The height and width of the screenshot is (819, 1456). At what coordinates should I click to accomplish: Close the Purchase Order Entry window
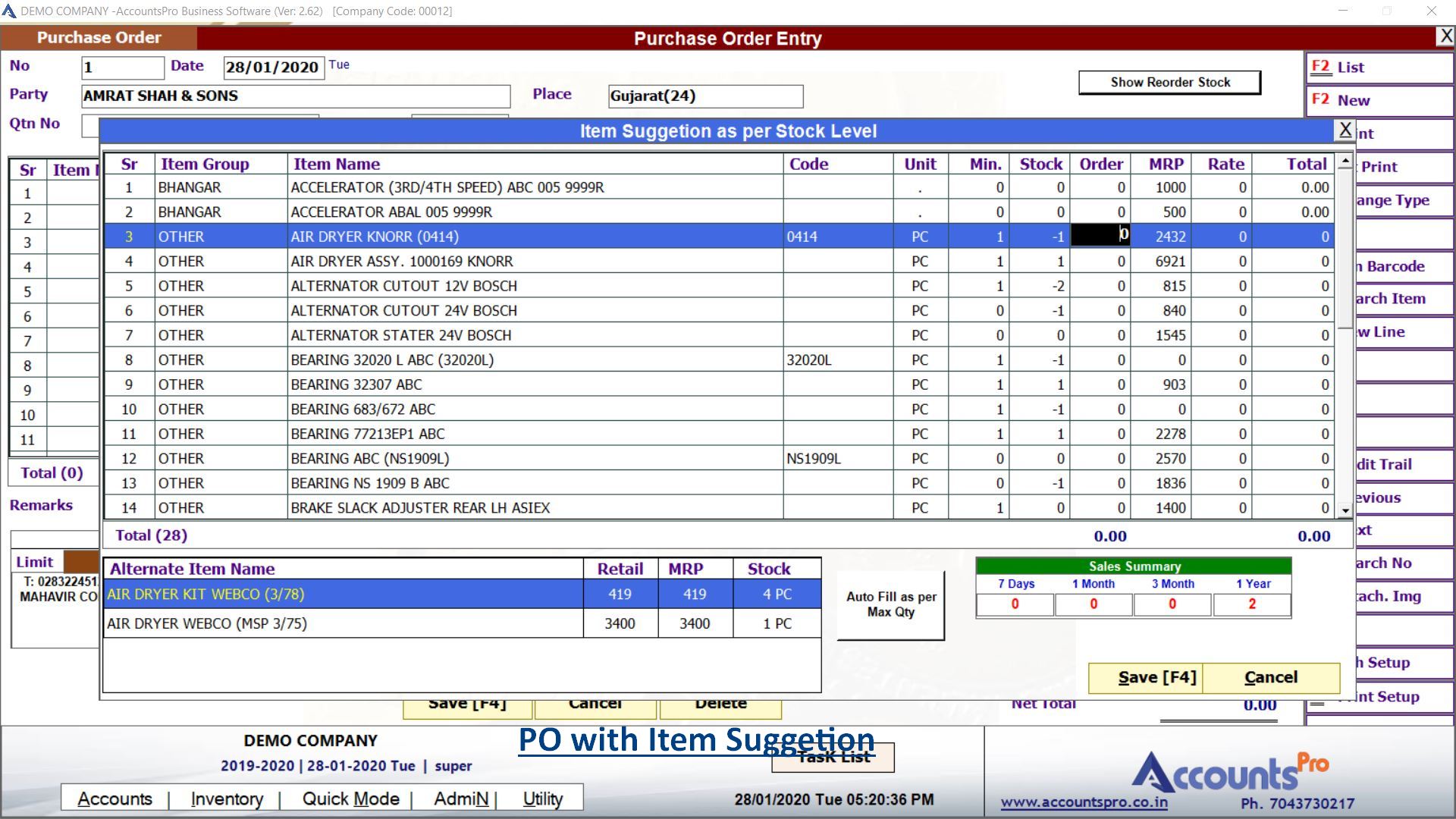coord(1445,36)
